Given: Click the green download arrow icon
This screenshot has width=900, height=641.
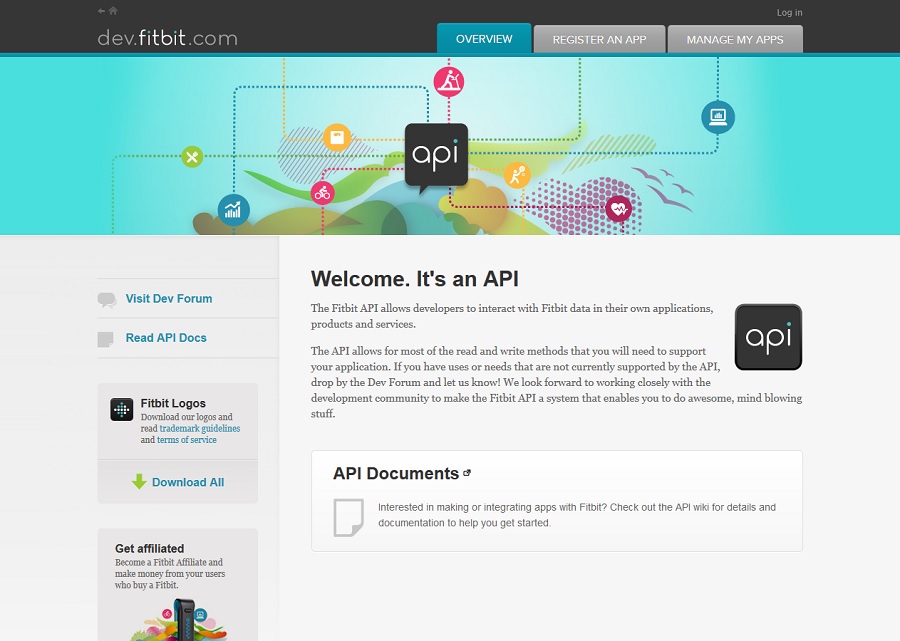Looking at the screenshot, I should (139, 482).
